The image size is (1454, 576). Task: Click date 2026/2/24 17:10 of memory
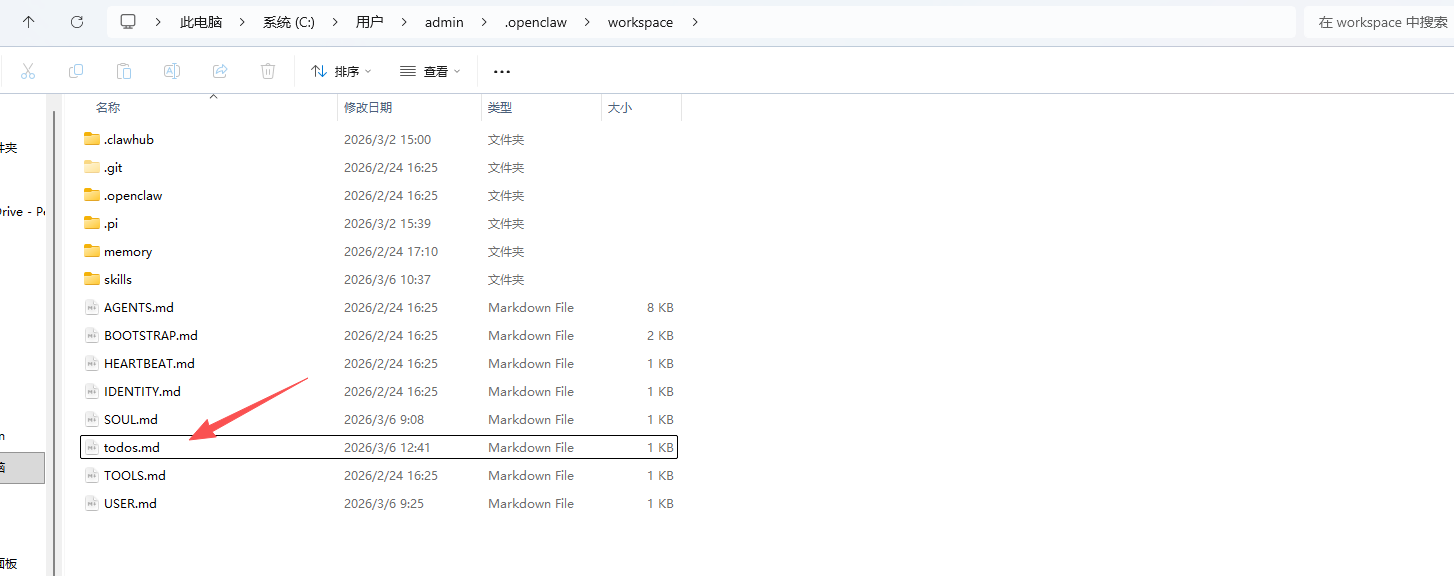(x=391, y=251)
